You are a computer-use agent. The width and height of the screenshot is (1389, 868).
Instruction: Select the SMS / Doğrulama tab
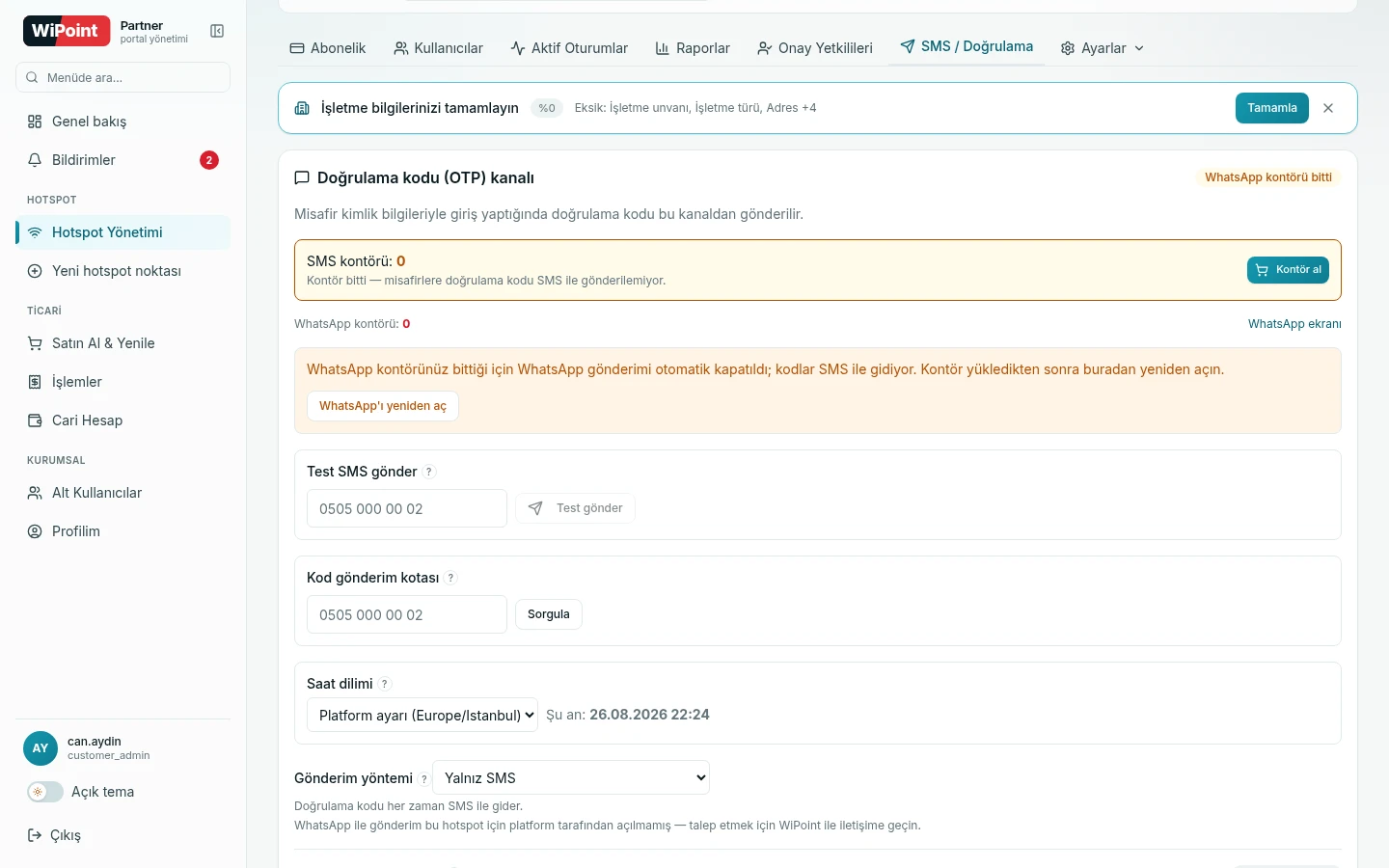pos(967,46)
